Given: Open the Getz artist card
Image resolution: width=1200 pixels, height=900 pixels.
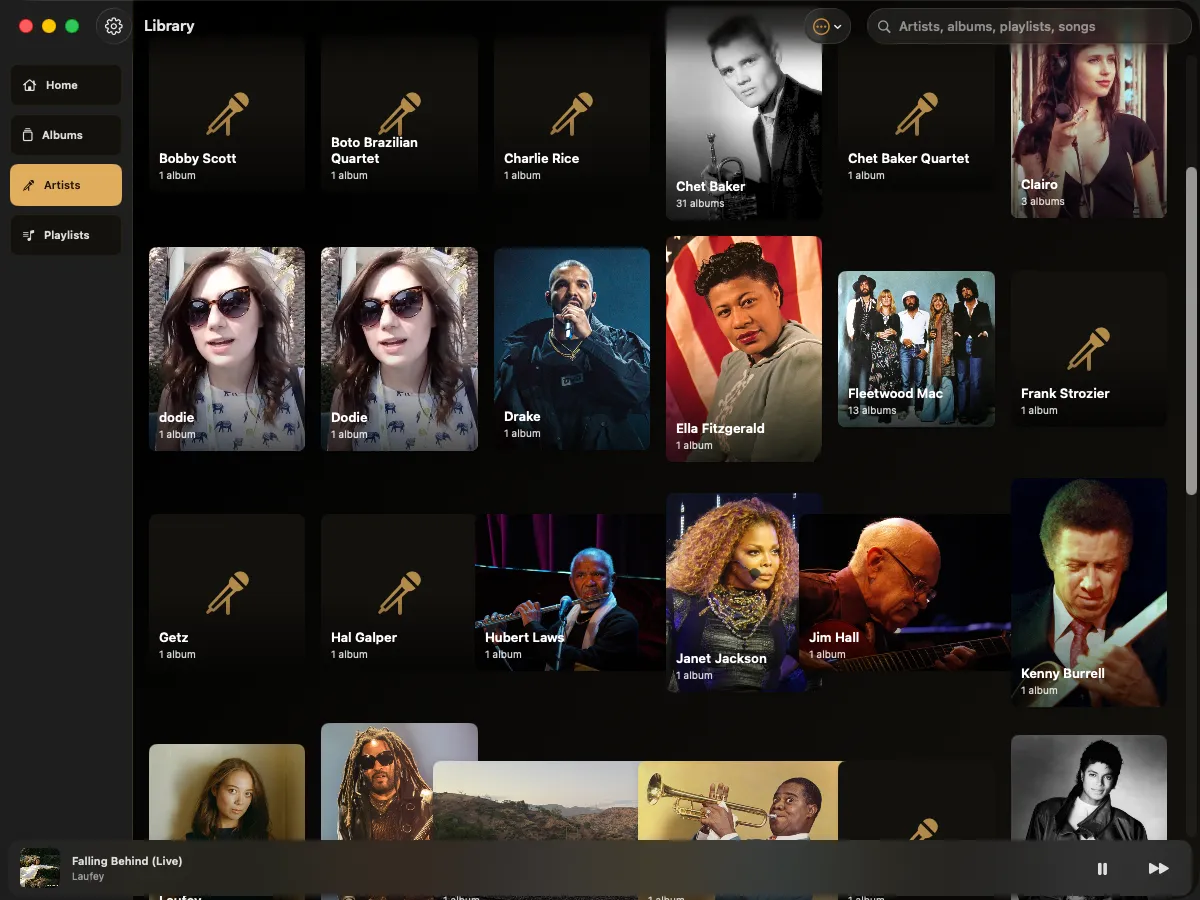Looking at the screenshot, I should pyautogui.click(x=227, y=592).
